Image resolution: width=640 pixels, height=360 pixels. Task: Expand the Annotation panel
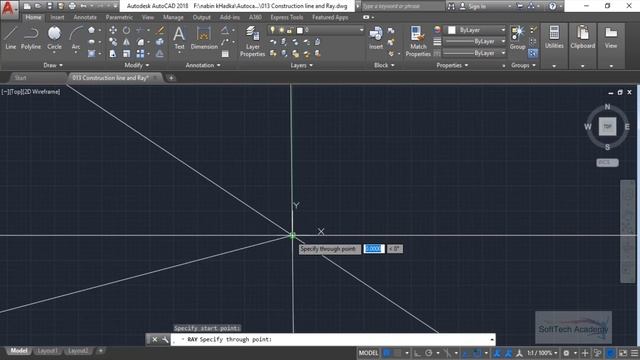[203, 65]
